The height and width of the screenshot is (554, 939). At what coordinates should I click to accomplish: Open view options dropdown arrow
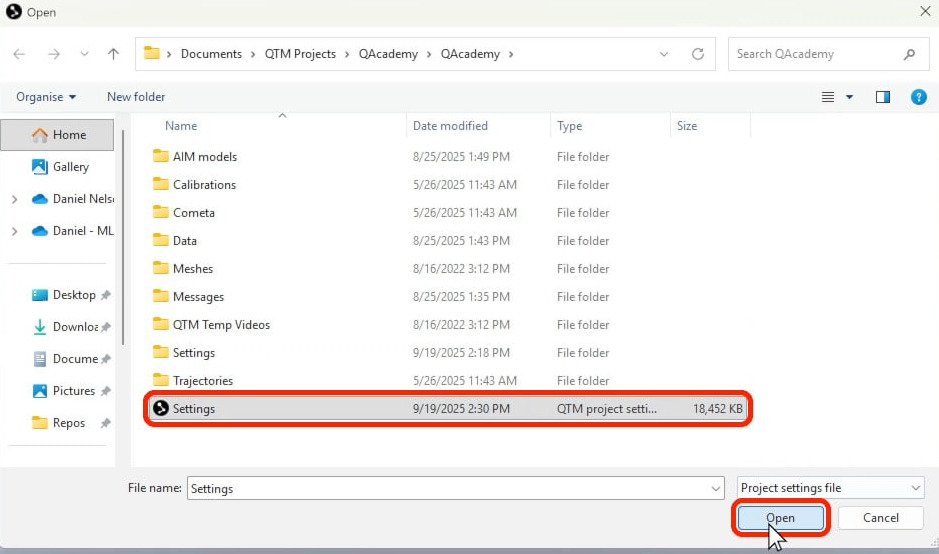[x=849, y=97]
